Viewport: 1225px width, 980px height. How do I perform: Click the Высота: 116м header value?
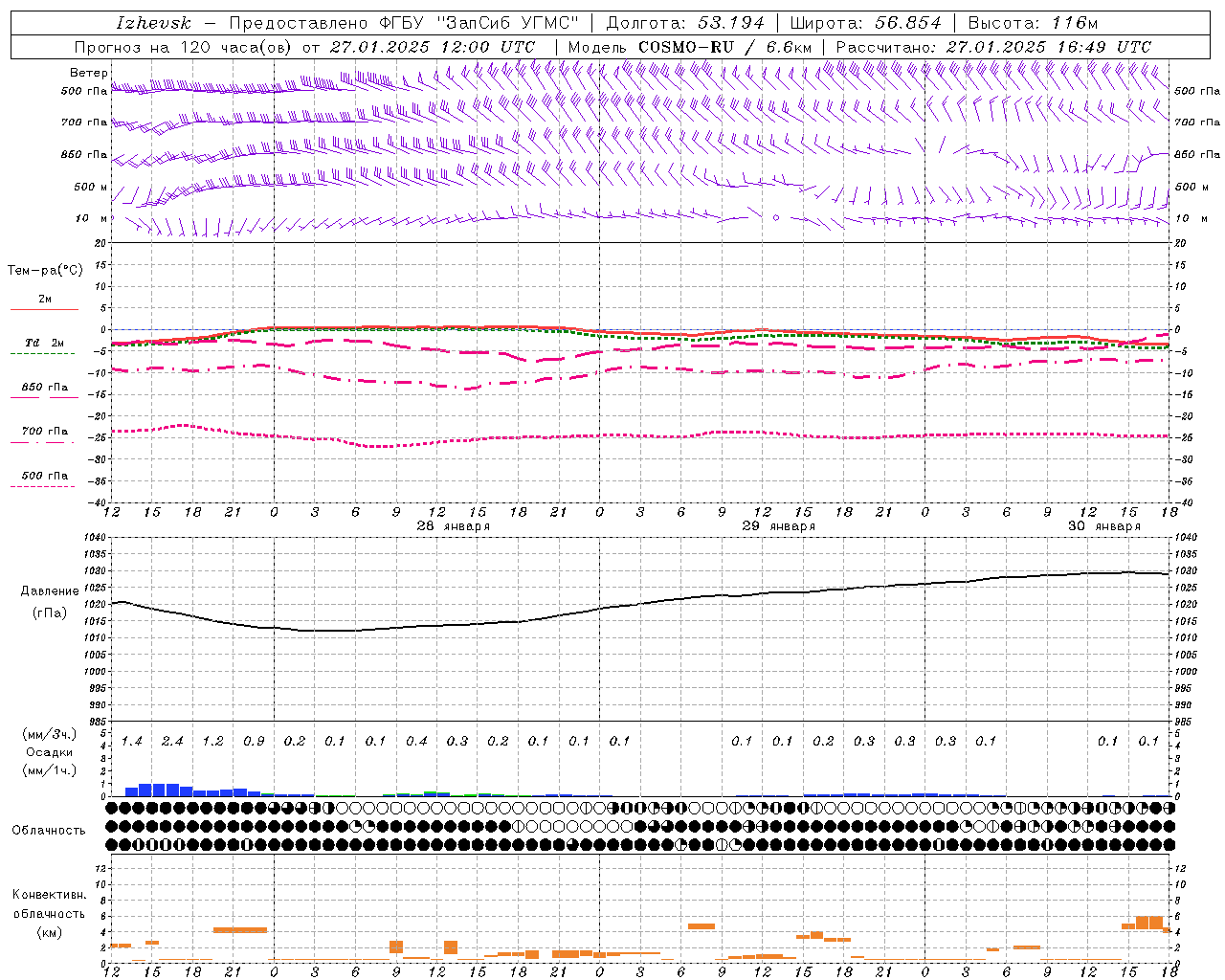1033,23
